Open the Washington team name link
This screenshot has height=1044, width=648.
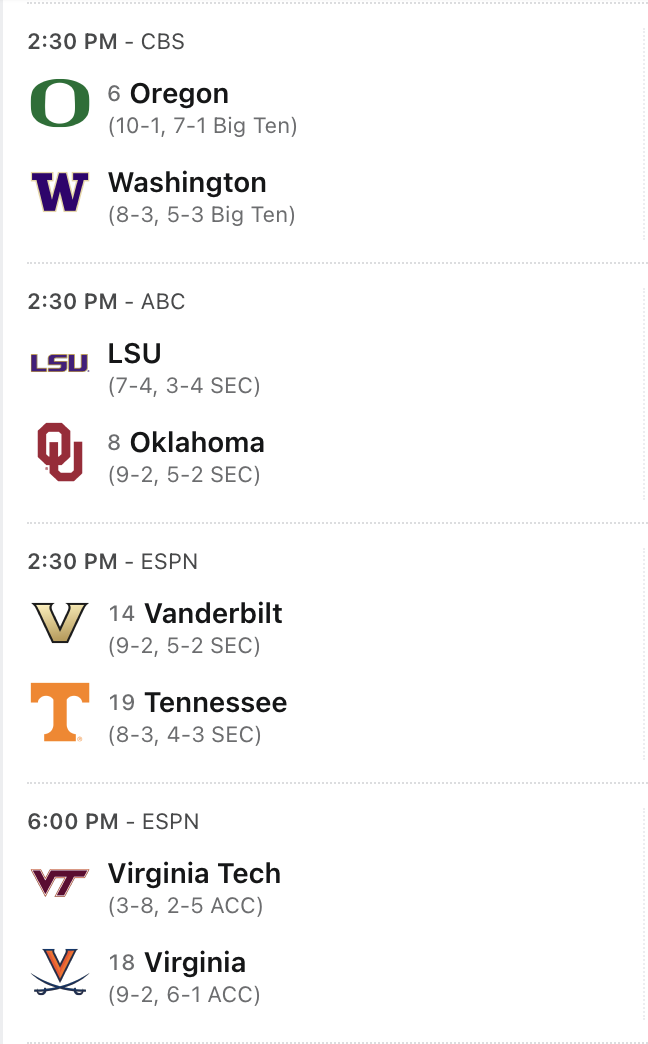187,183
